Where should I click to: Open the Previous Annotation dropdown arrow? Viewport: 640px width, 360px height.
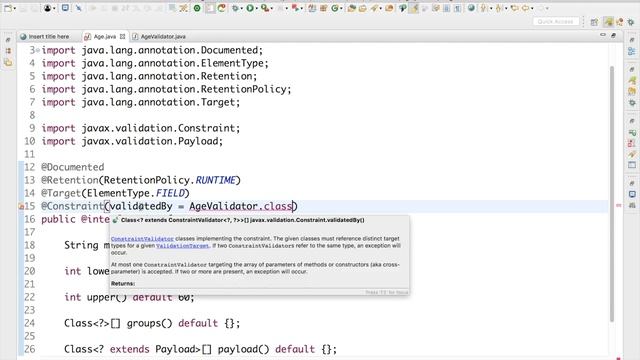point(506,9)
